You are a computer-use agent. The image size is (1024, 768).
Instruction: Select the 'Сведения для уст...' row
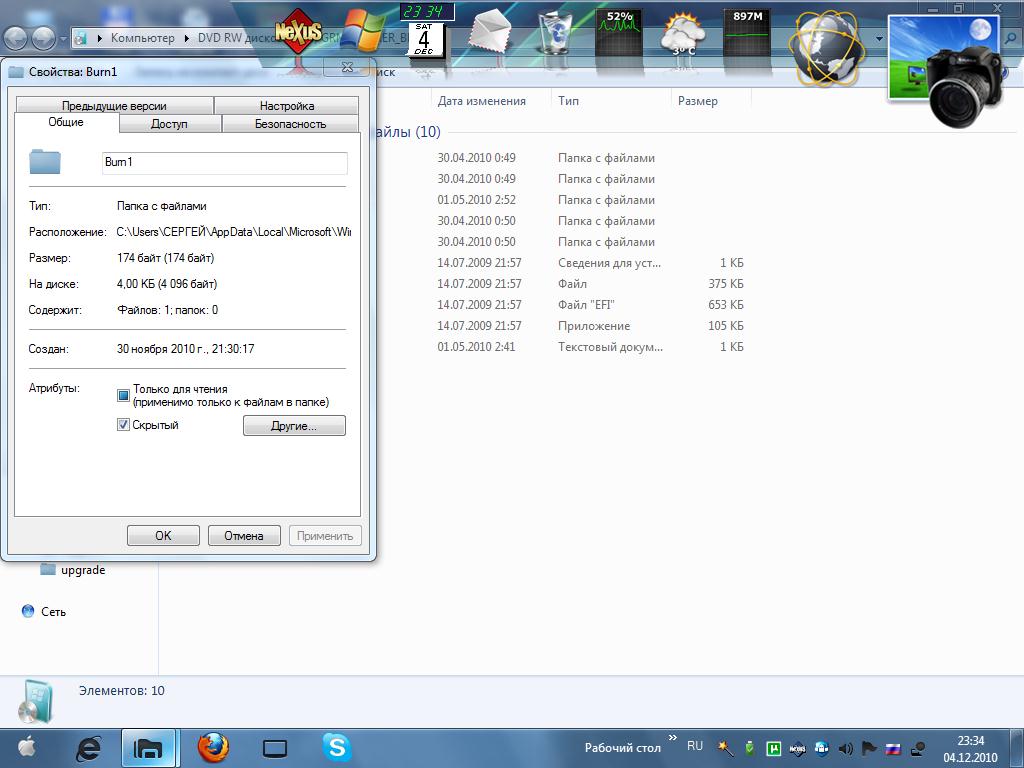[x=562, y=263]
